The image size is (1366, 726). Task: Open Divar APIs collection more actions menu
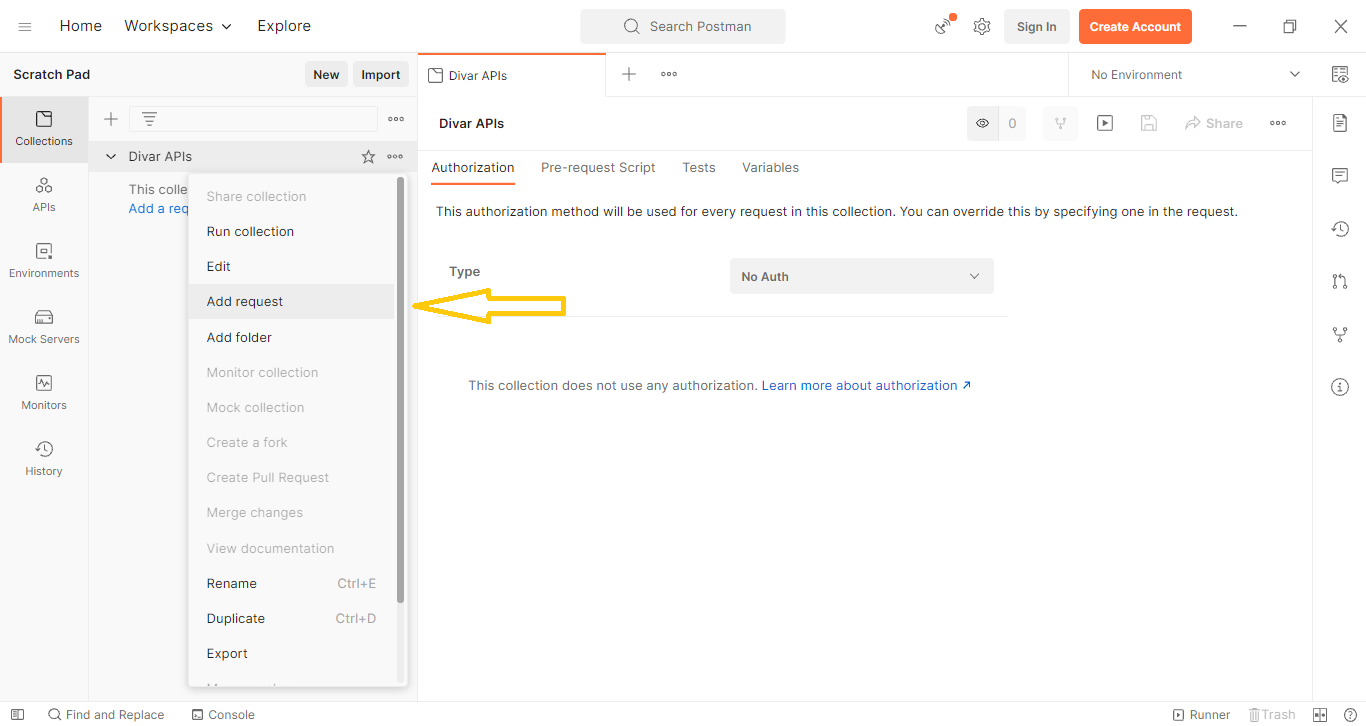click(x=395, y=156)
